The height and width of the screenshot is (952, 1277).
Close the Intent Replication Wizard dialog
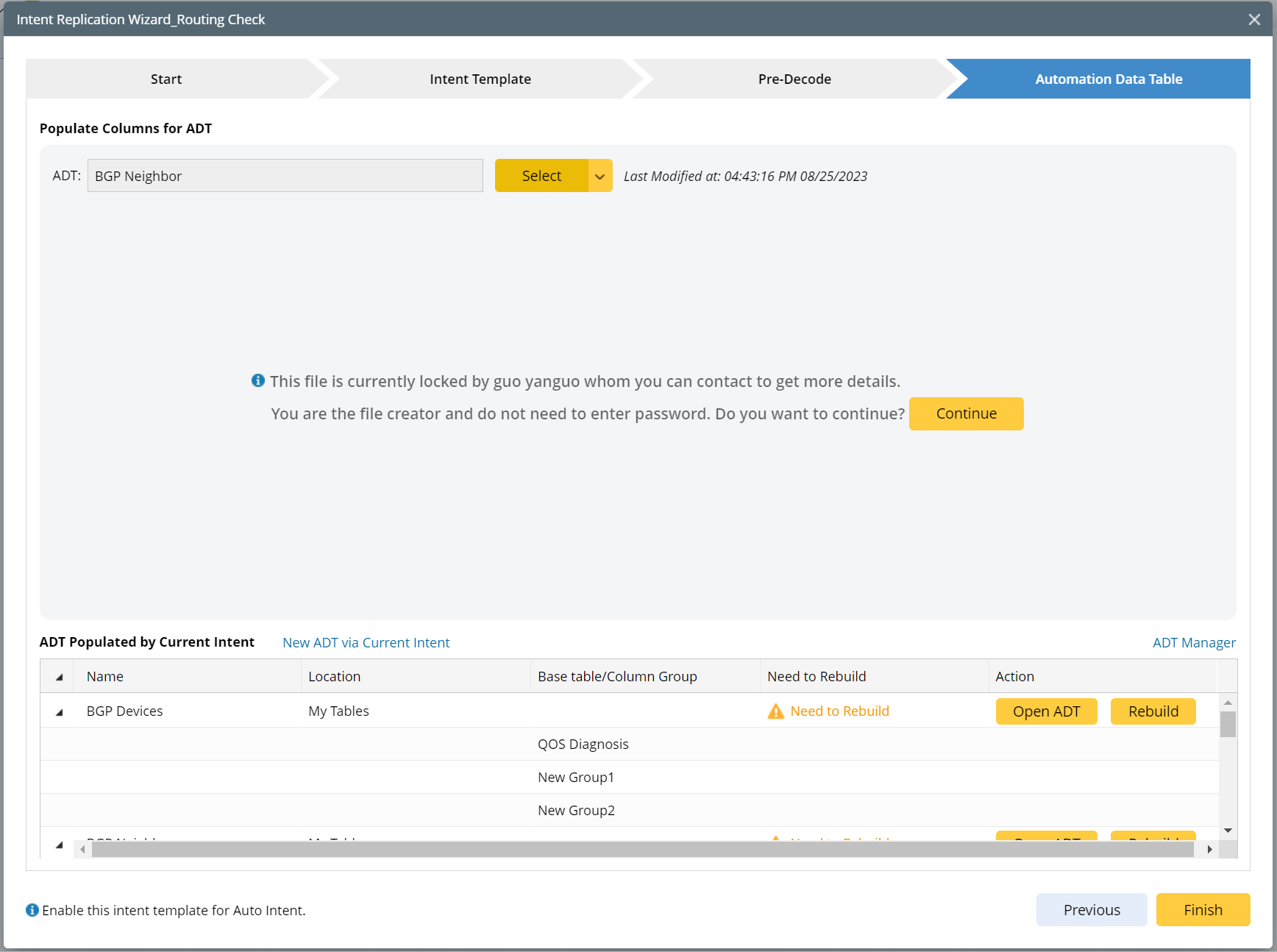1254,19
